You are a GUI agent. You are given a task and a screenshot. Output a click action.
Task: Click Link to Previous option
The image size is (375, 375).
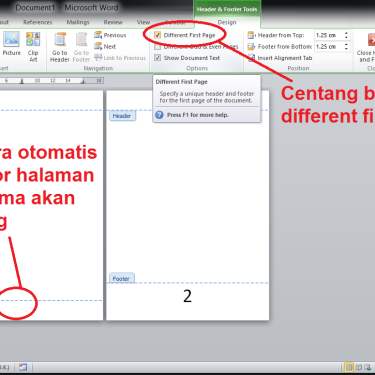coord(120,58)
